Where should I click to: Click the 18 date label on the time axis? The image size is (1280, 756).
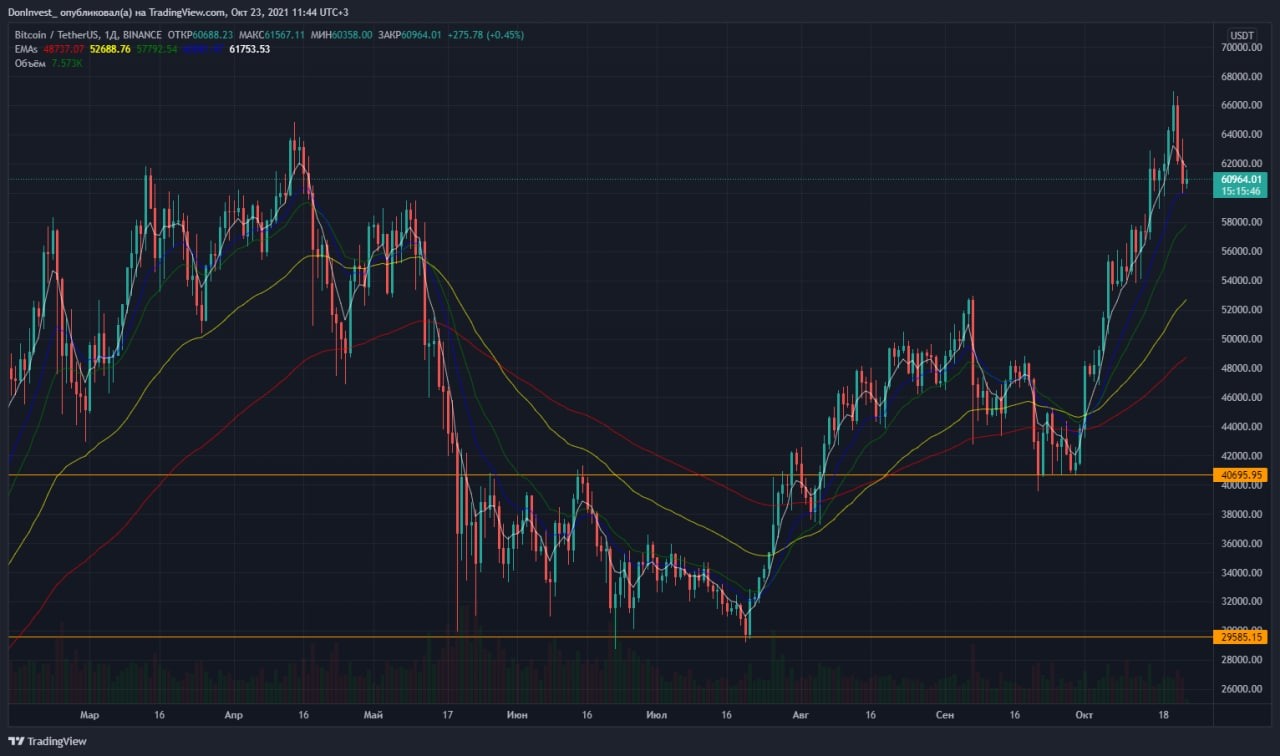pos(1163,715)
